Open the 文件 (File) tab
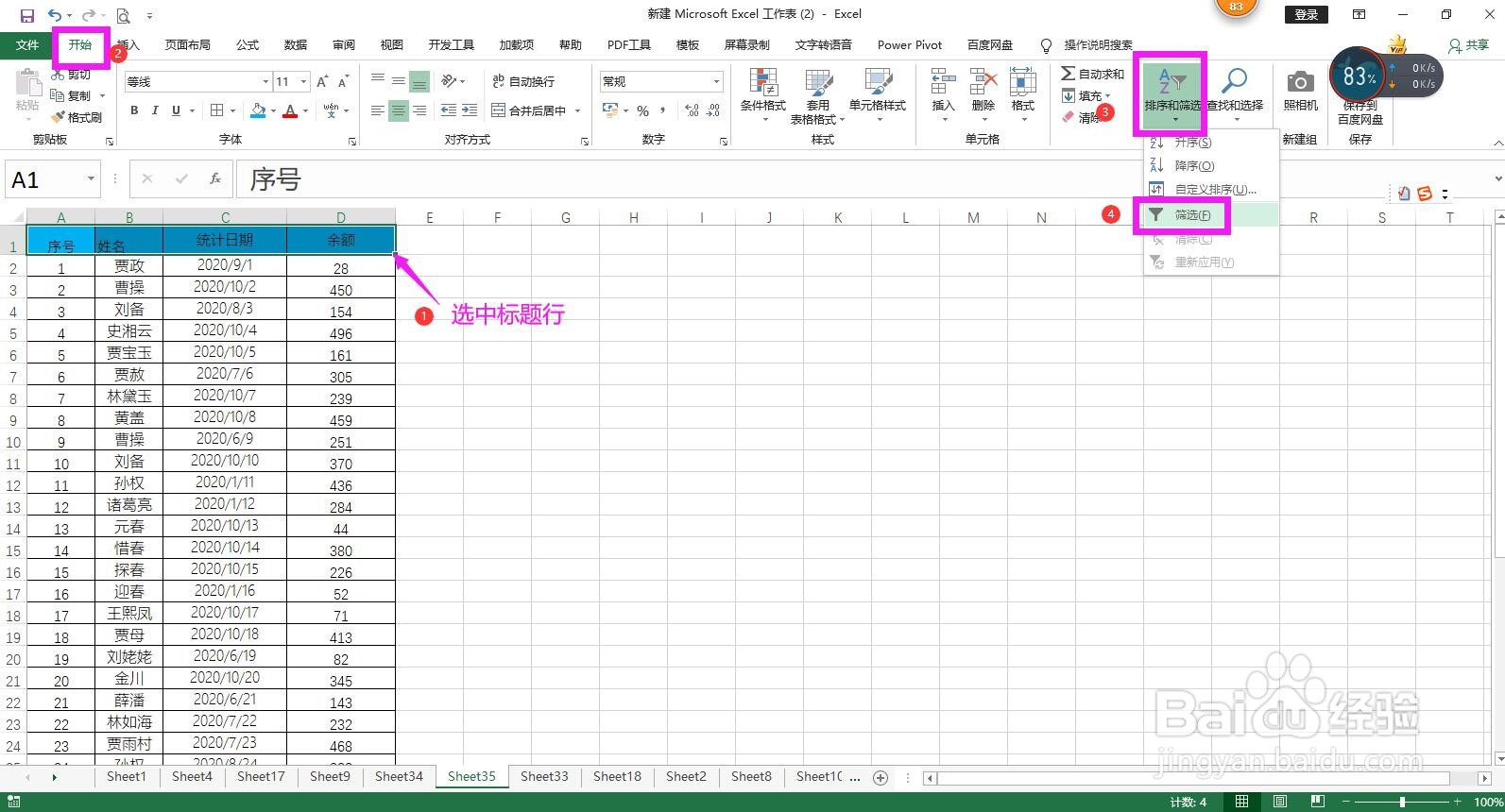 coord(27,44)
